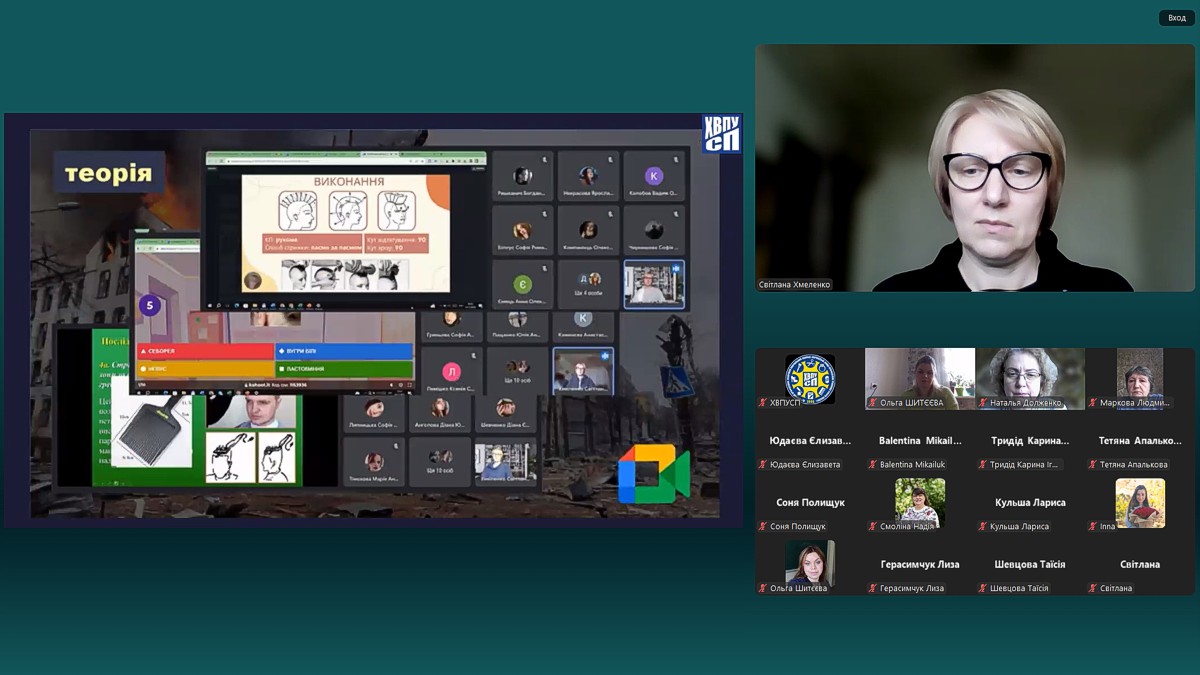The height and width of the screenshot is (675, 1200).
Task: Select Маркова Людмила's video tile
Action: click(1140, 378)
